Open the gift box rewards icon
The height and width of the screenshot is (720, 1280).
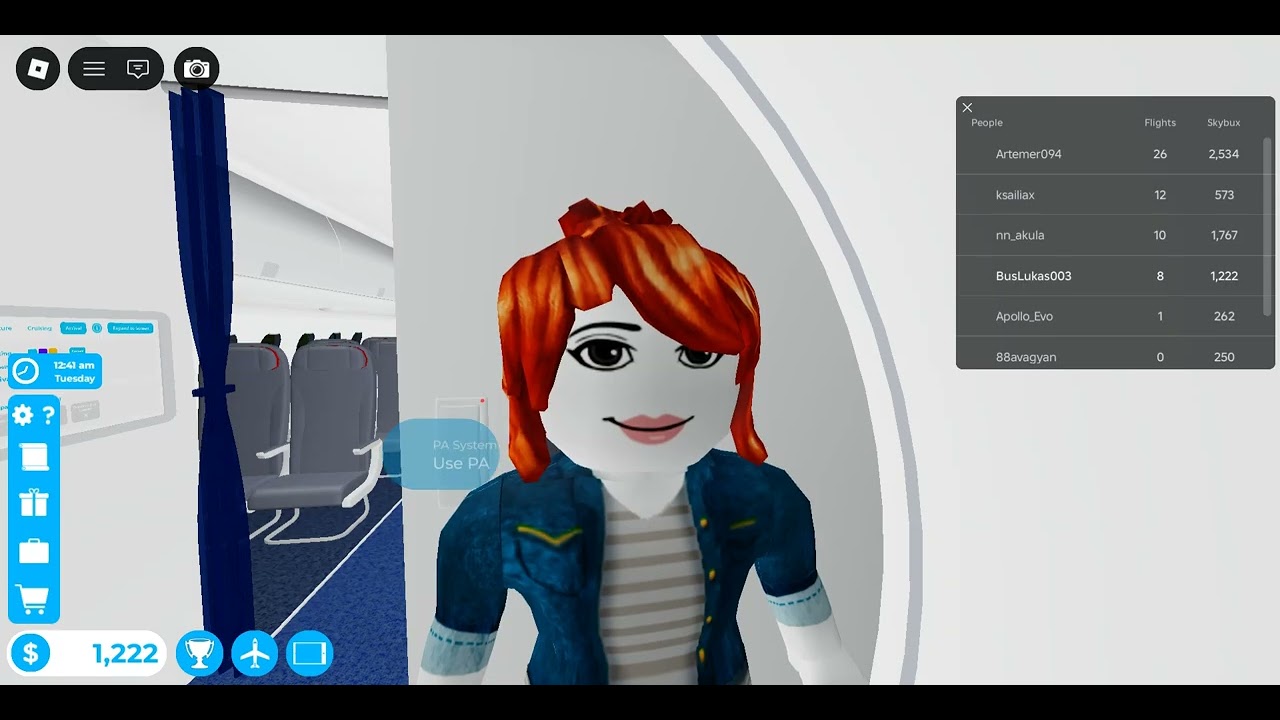pyautogui.click(x=34, y=502)
